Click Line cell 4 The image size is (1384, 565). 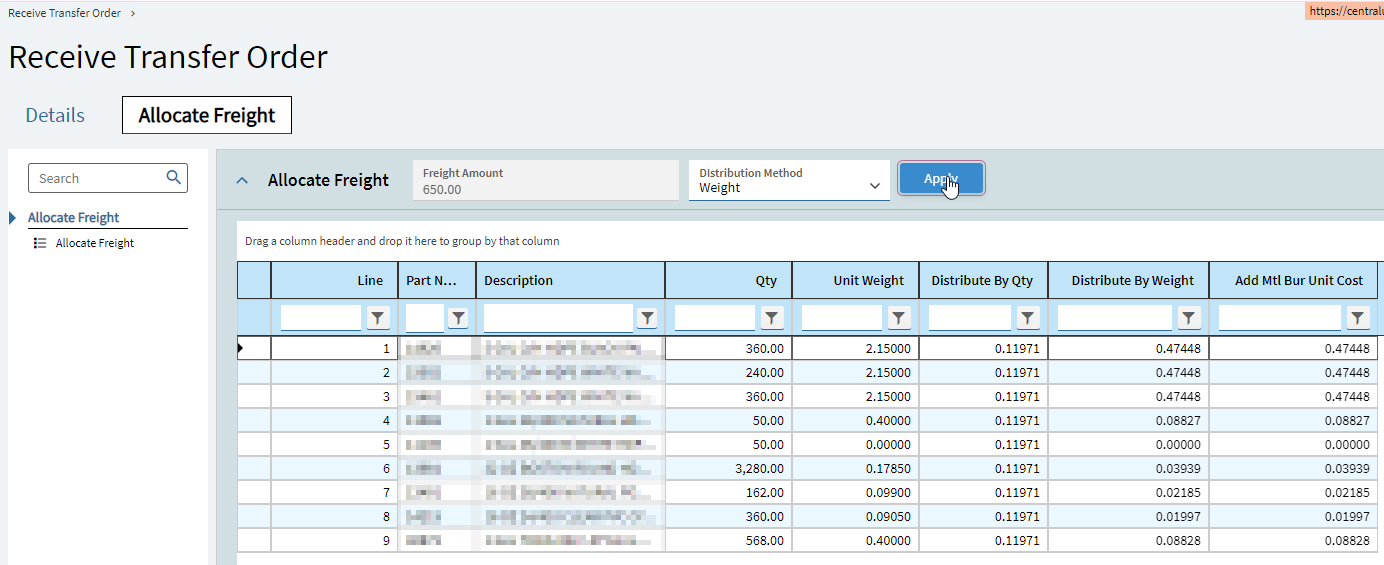coord(334,420)
